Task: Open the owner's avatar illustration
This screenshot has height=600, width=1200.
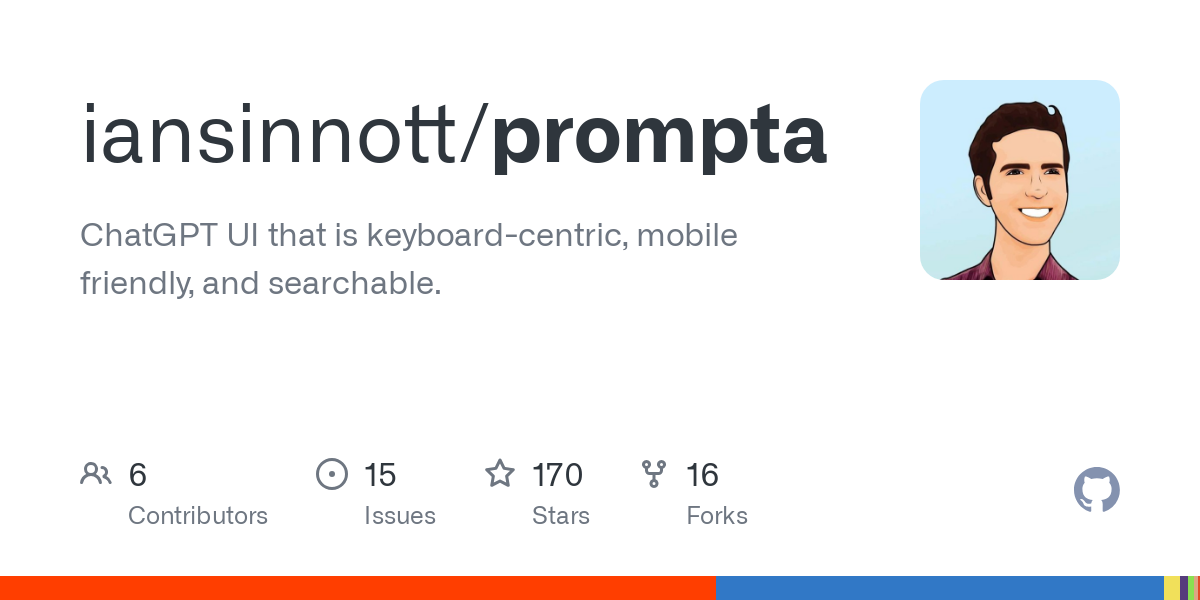Action: pyautogui.click(x=1019, y=180)
